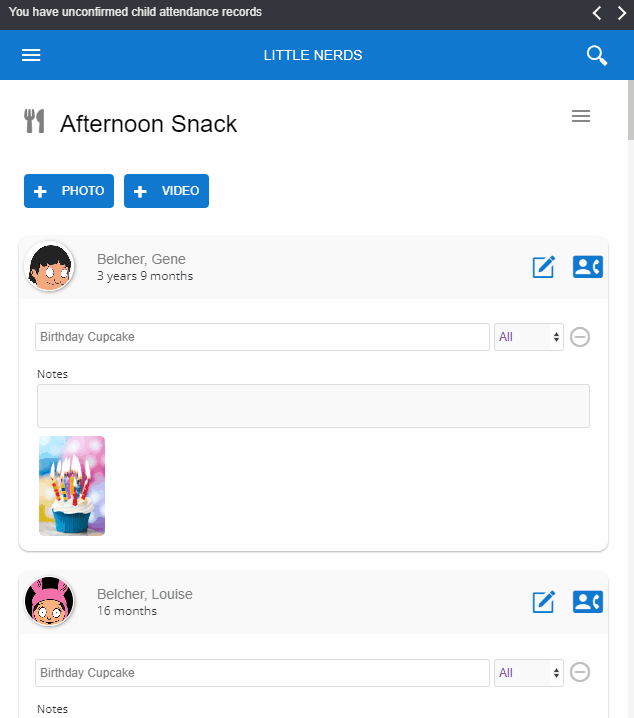The width and height of the screenshot is (634, 718).
Task: Click the fork and knife meal icon
Action: point(34,121)
